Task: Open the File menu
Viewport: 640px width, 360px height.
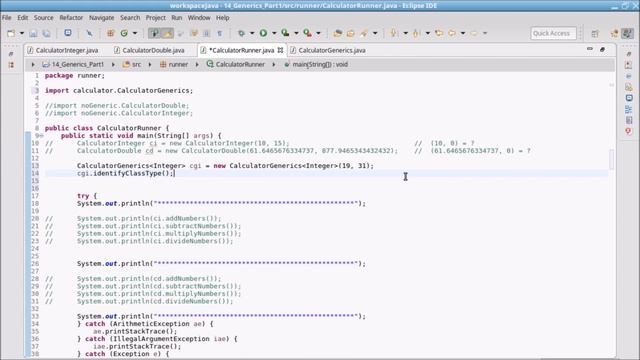Action: coord(7,18)
